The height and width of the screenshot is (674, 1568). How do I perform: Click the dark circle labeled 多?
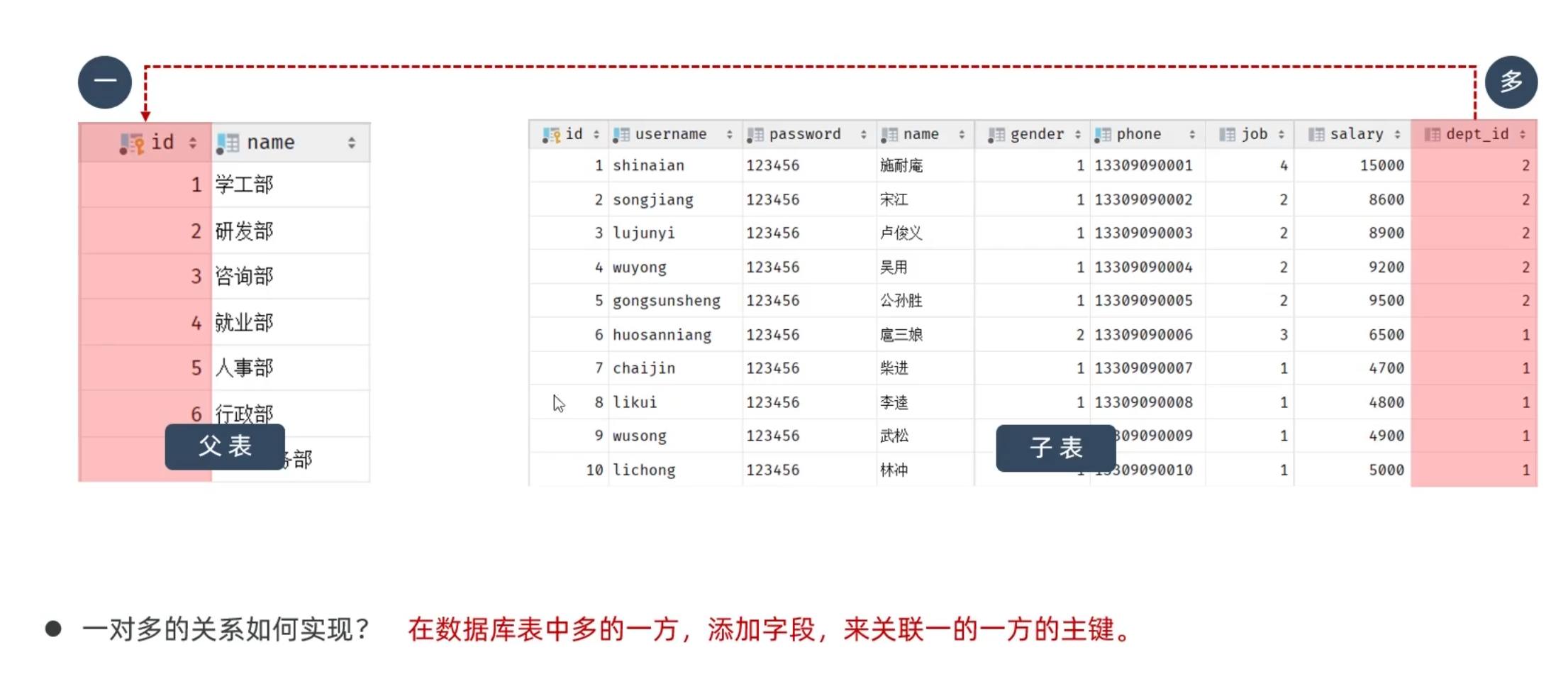(x=1511, y=82)
